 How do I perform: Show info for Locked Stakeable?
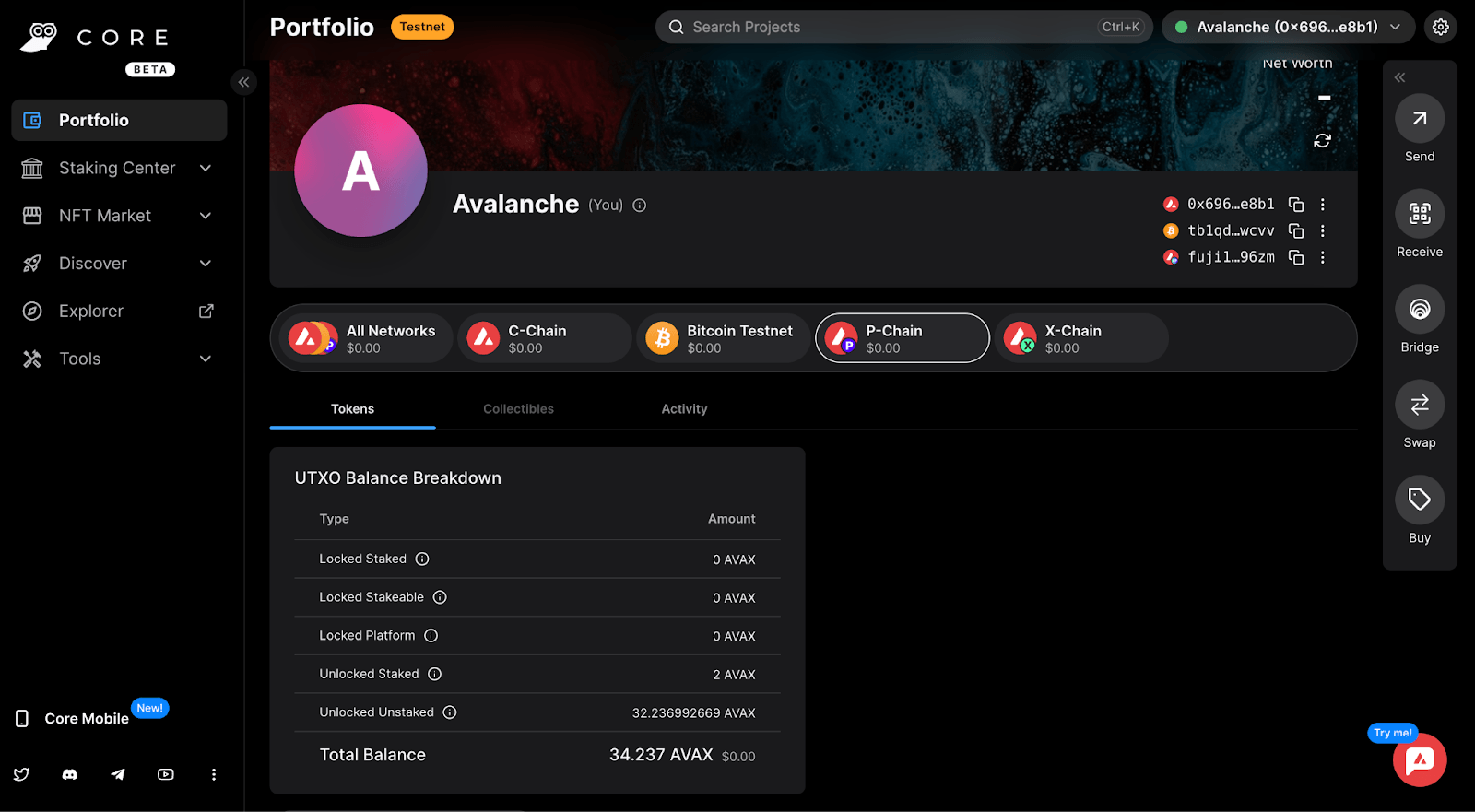pyautogui.click(x=440, y=597)
